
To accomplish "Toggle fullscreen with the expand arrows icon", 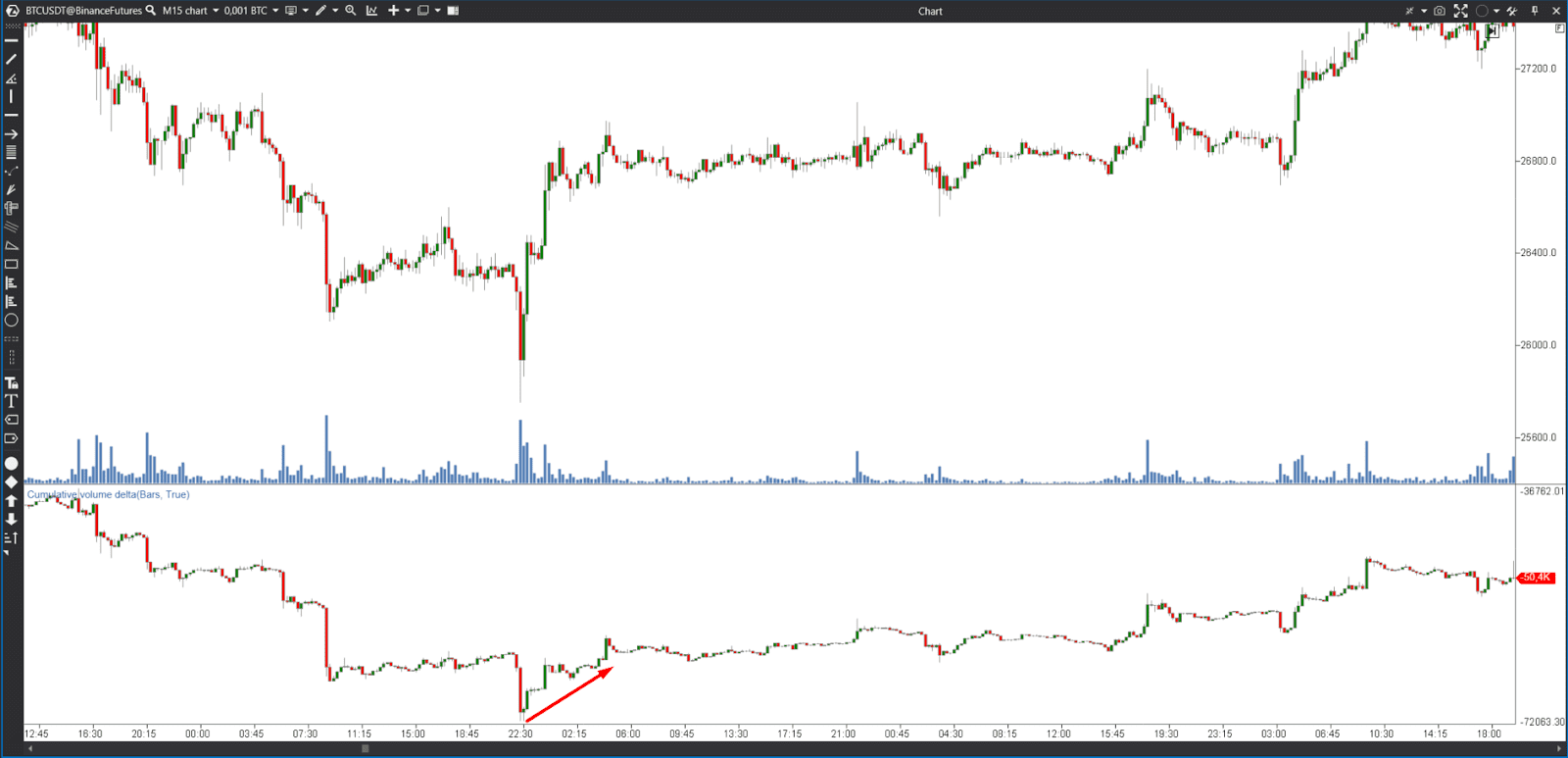I will click(x=1461, y=11).
